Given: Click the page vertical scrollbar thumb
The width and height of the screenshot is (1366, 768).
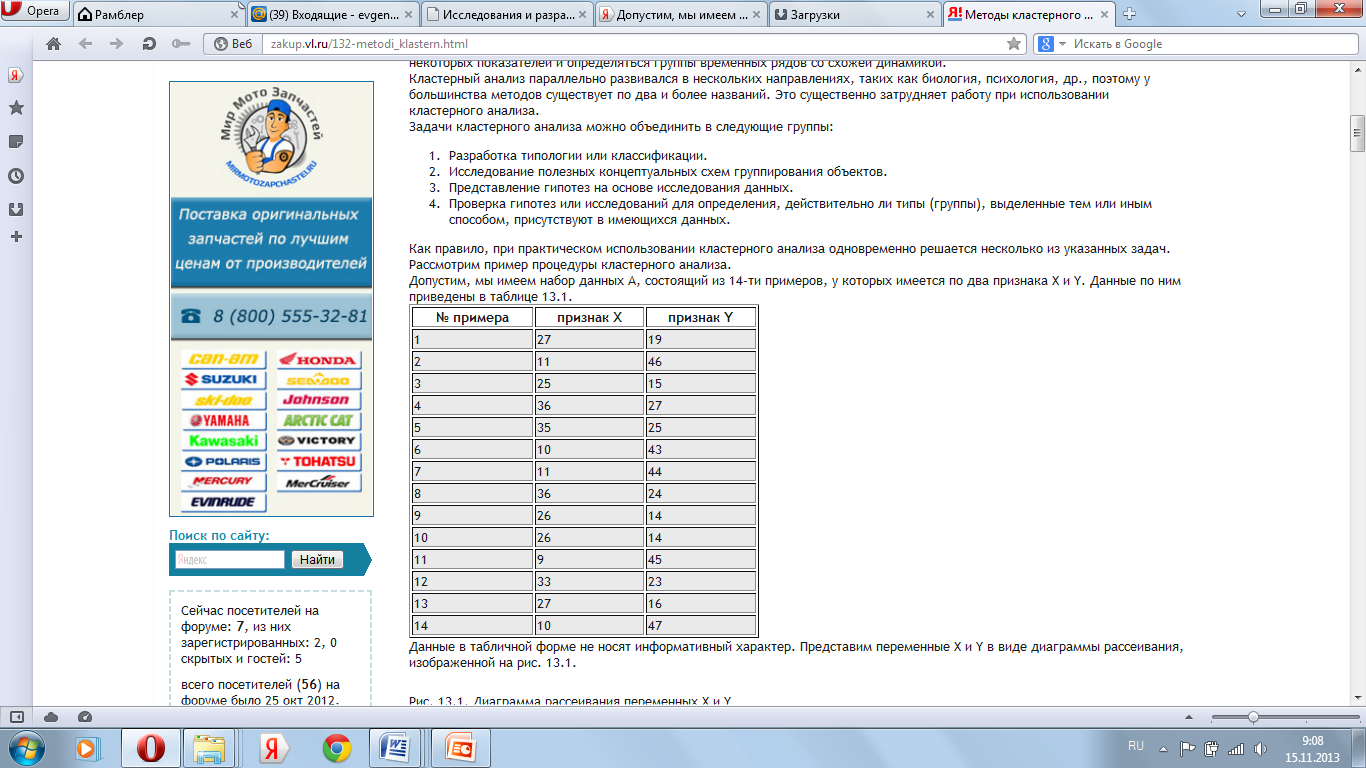Looking at the screenshot, I should click(1357, 133).
